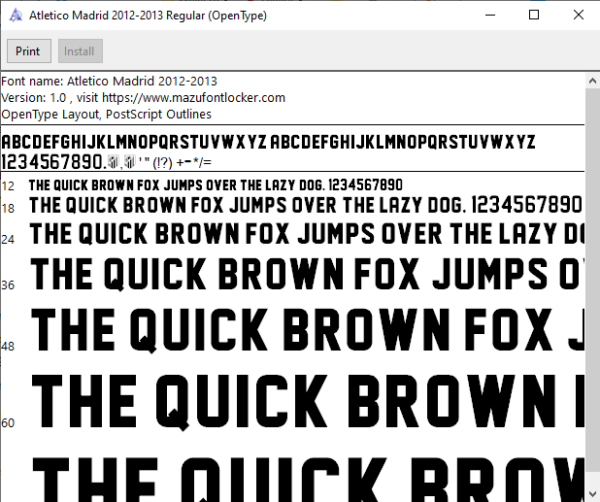This screenshot has width=600, height=502.
Task: Click the size 18 label
Action: tap(8, 209)
